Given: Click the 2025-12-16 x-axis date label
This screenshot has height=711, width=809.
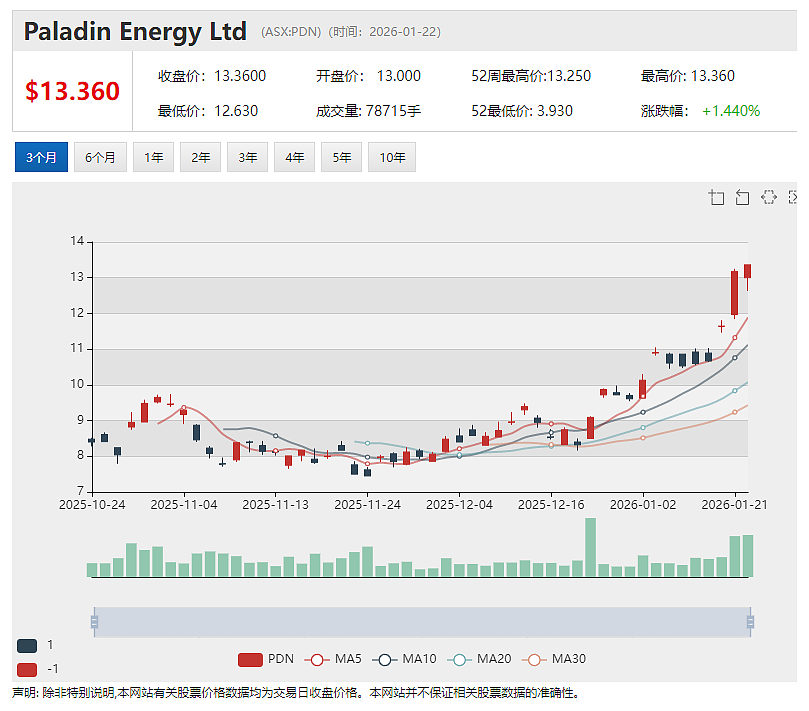Looking at the screenshot, I should pos(551,505).
